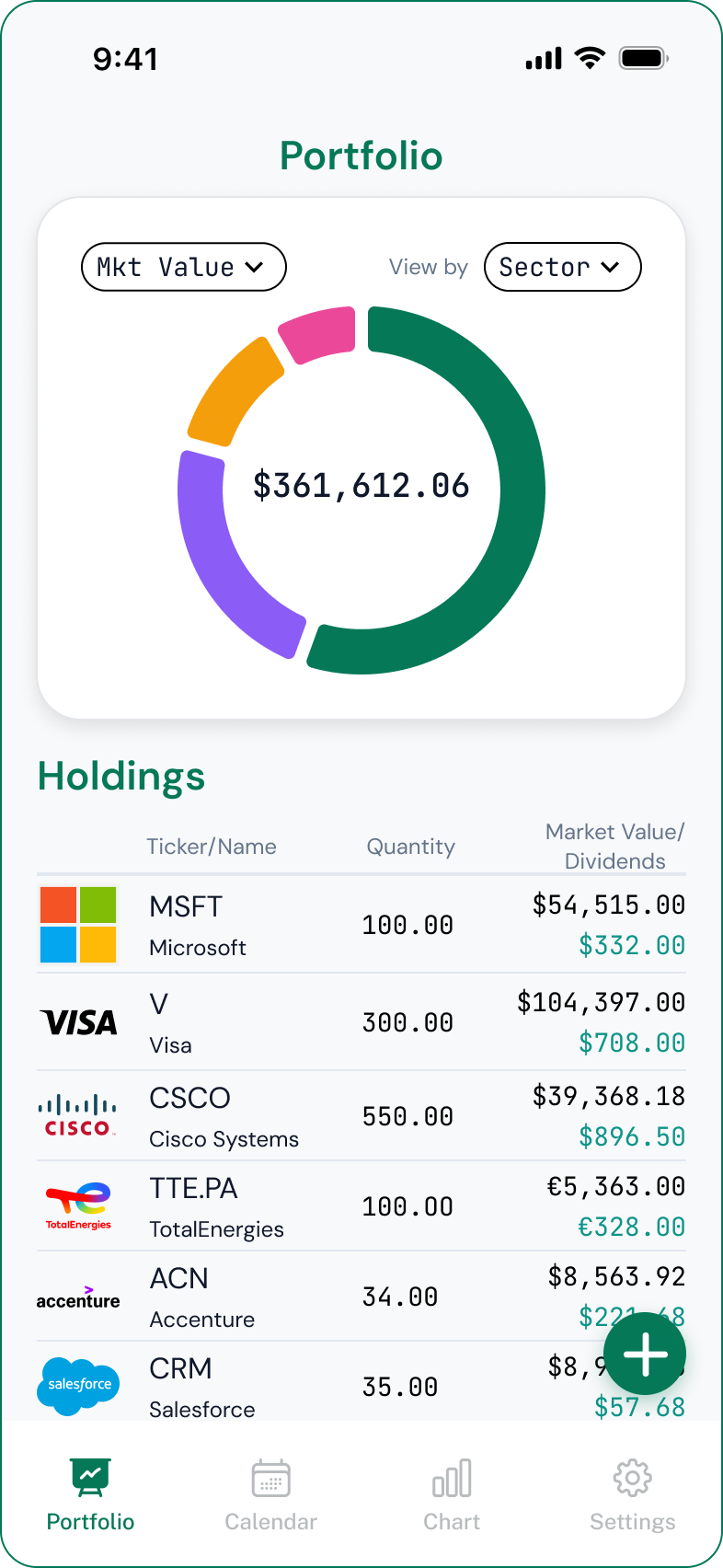Viewport: 723px width, 1568px height.
Task: Click the Microsoft logo icon
Action: (x=78, y=925)
